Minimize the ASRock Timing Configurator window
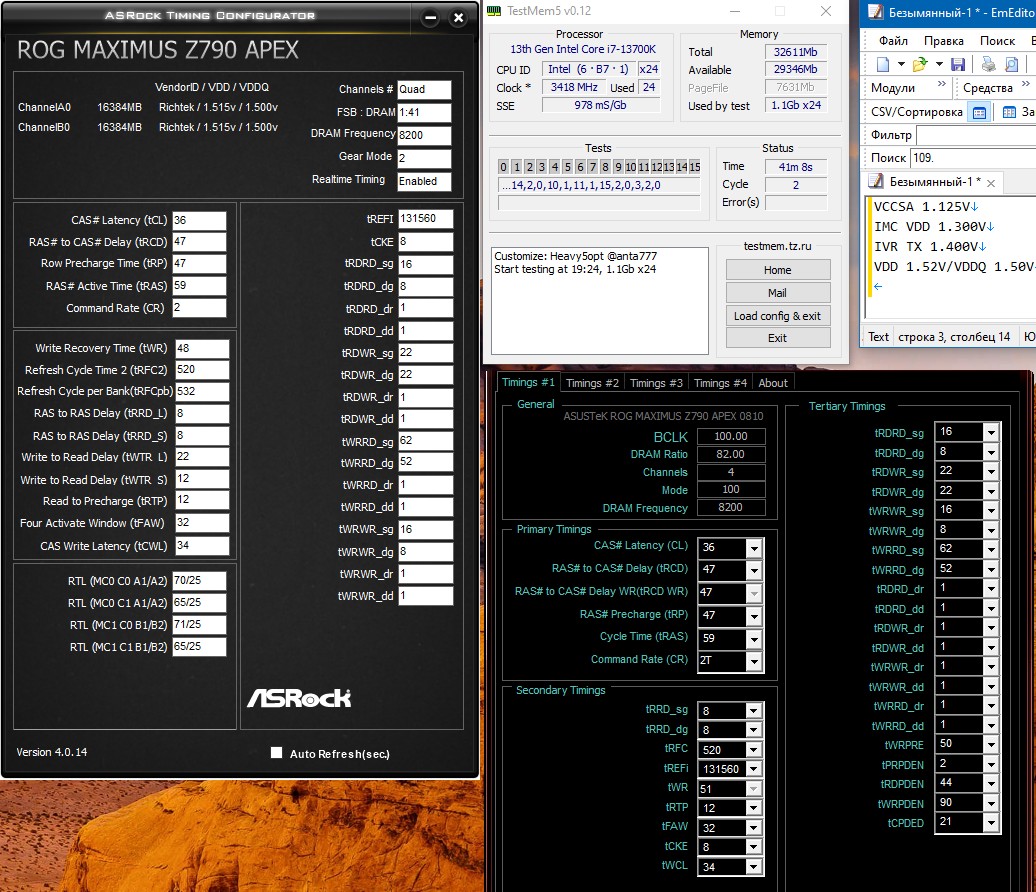This screenshot has width=1036, height=892. click(x=431, y=18)
